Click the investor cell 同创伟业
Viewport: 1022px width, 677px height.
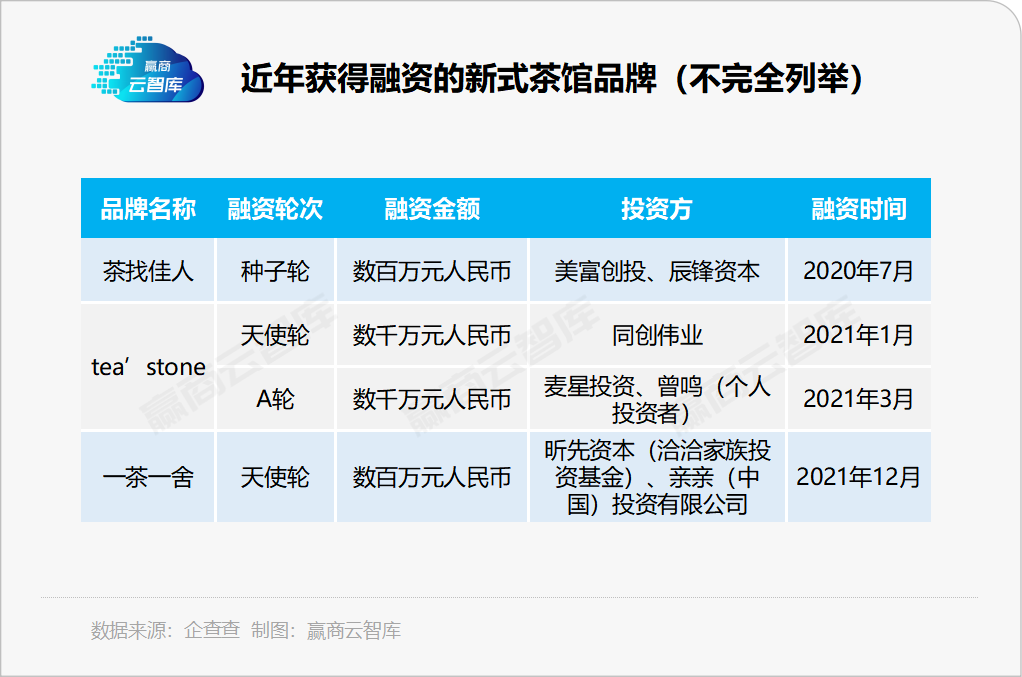(x=657, y=335)
